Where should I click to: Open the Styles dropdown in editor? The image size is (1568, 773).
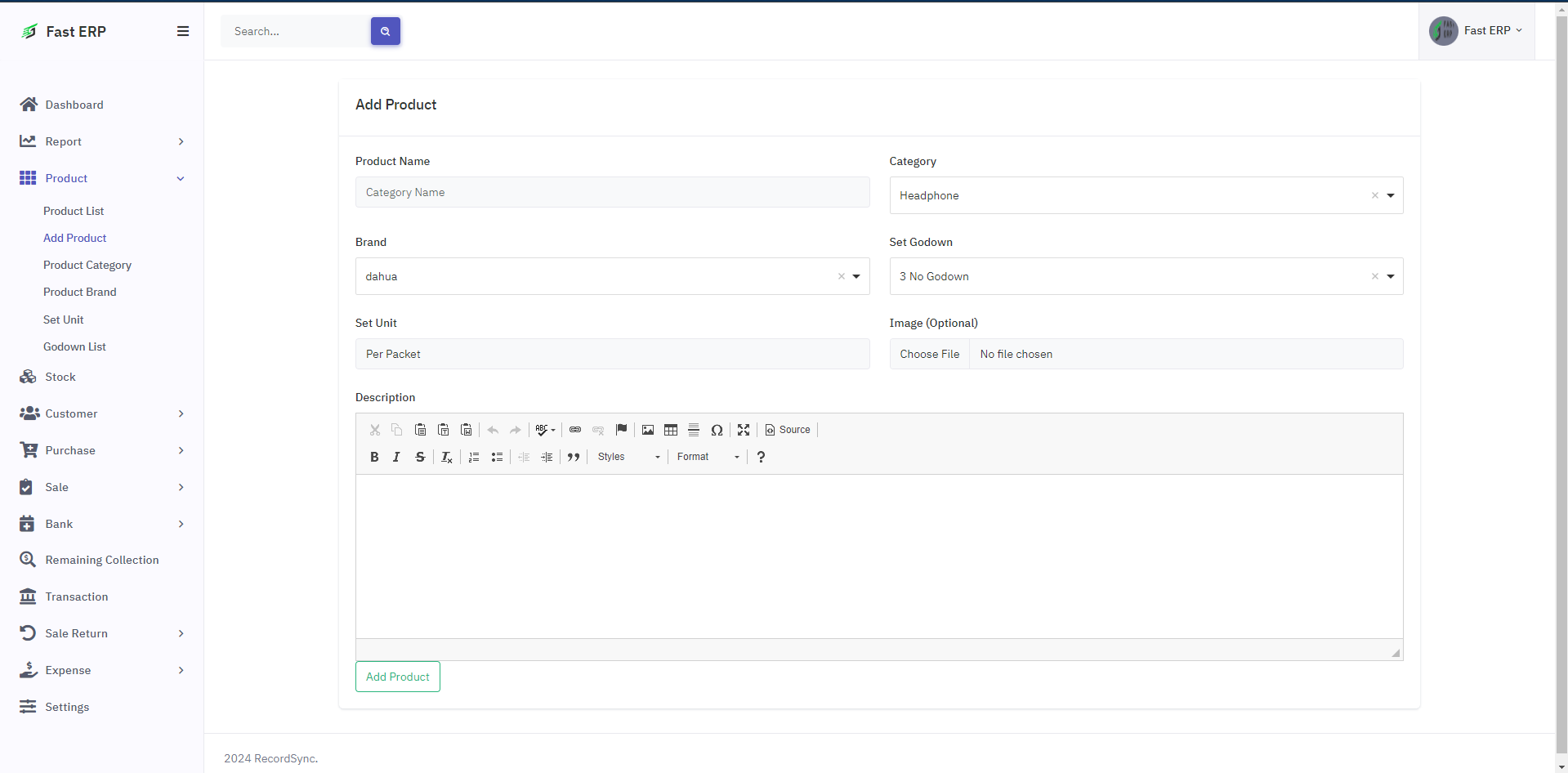[x=628, y=457]
